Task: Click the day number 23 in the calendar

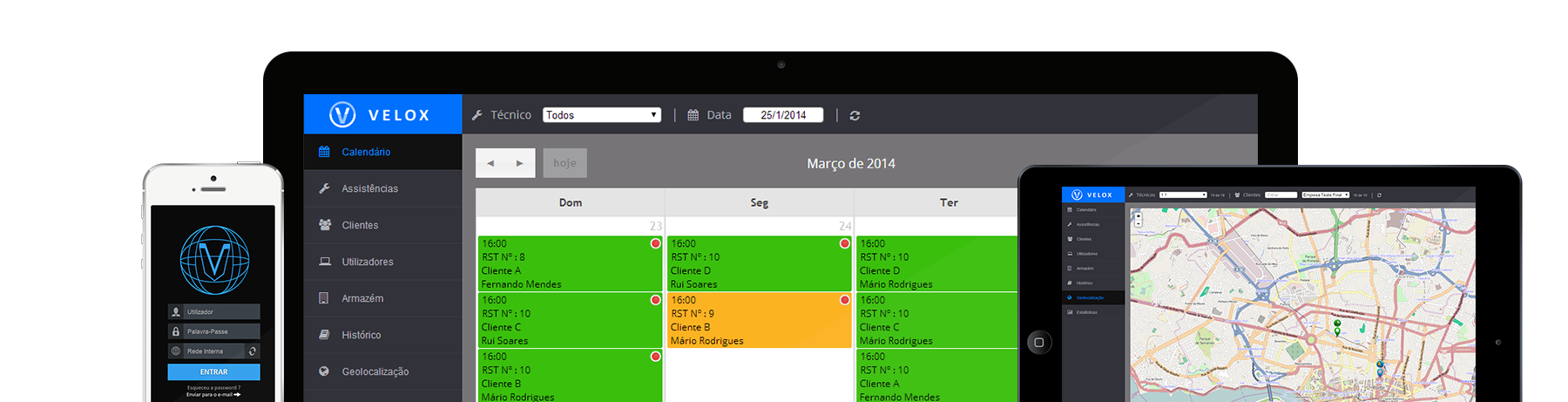Action: coord(656,226)
